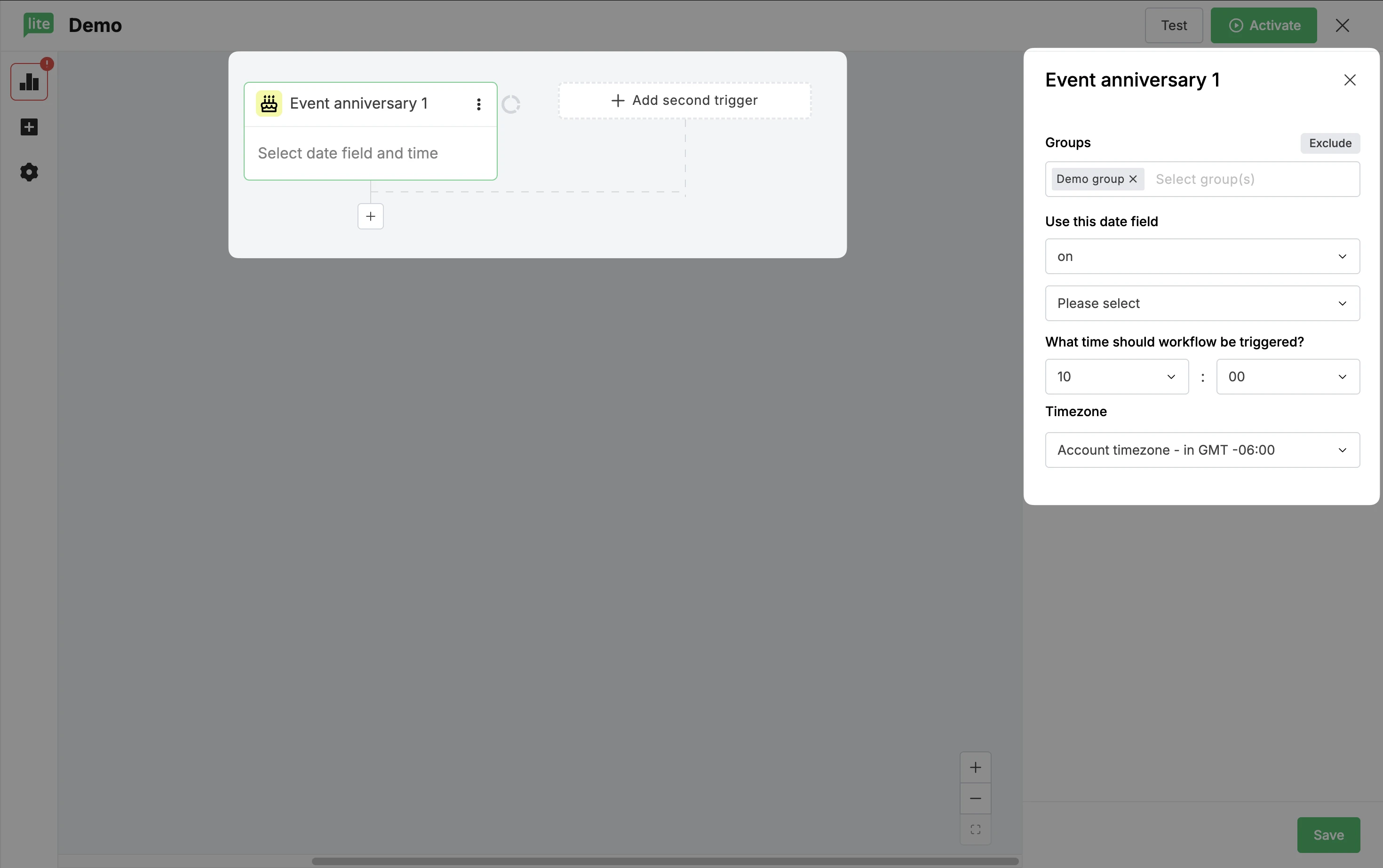1383x868 pixels.
Task: Click the add block plus sidebar icon
Action: [x=29, y=127]
